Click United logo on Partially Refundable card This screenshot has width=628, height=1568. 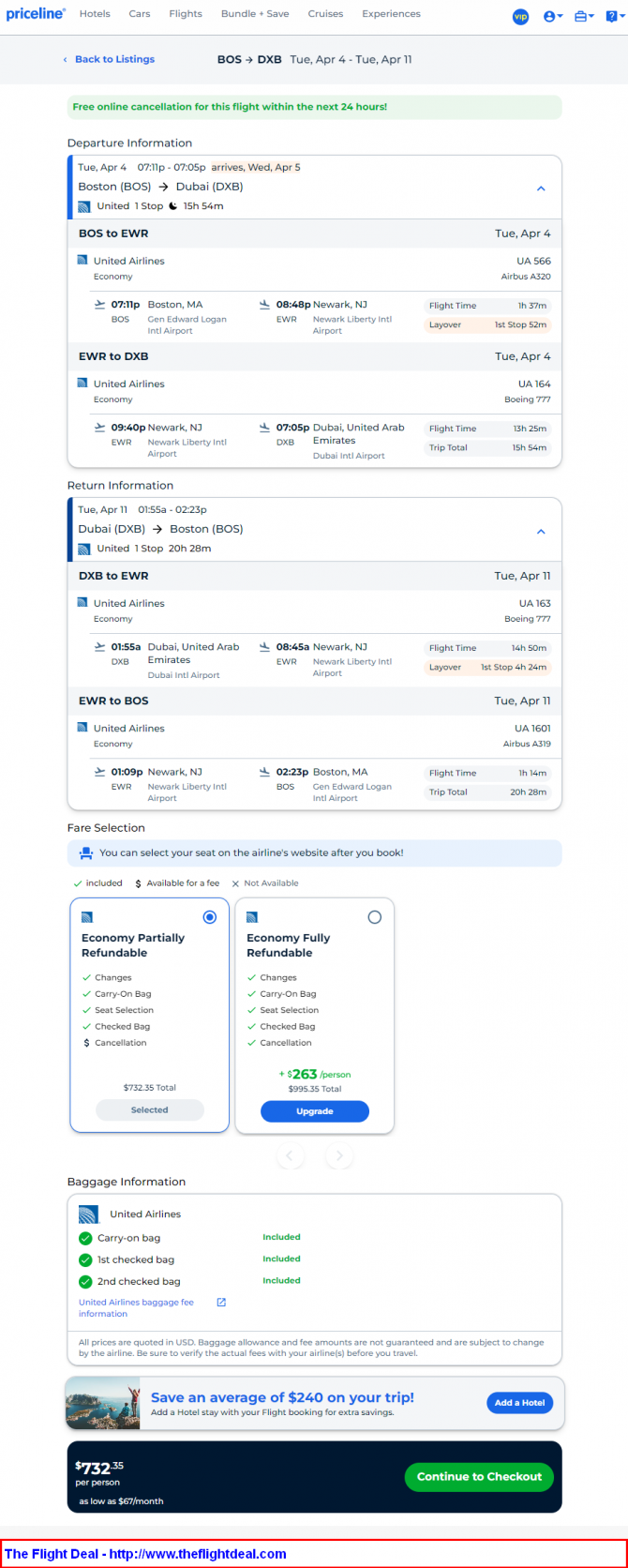tap(87, 917)
